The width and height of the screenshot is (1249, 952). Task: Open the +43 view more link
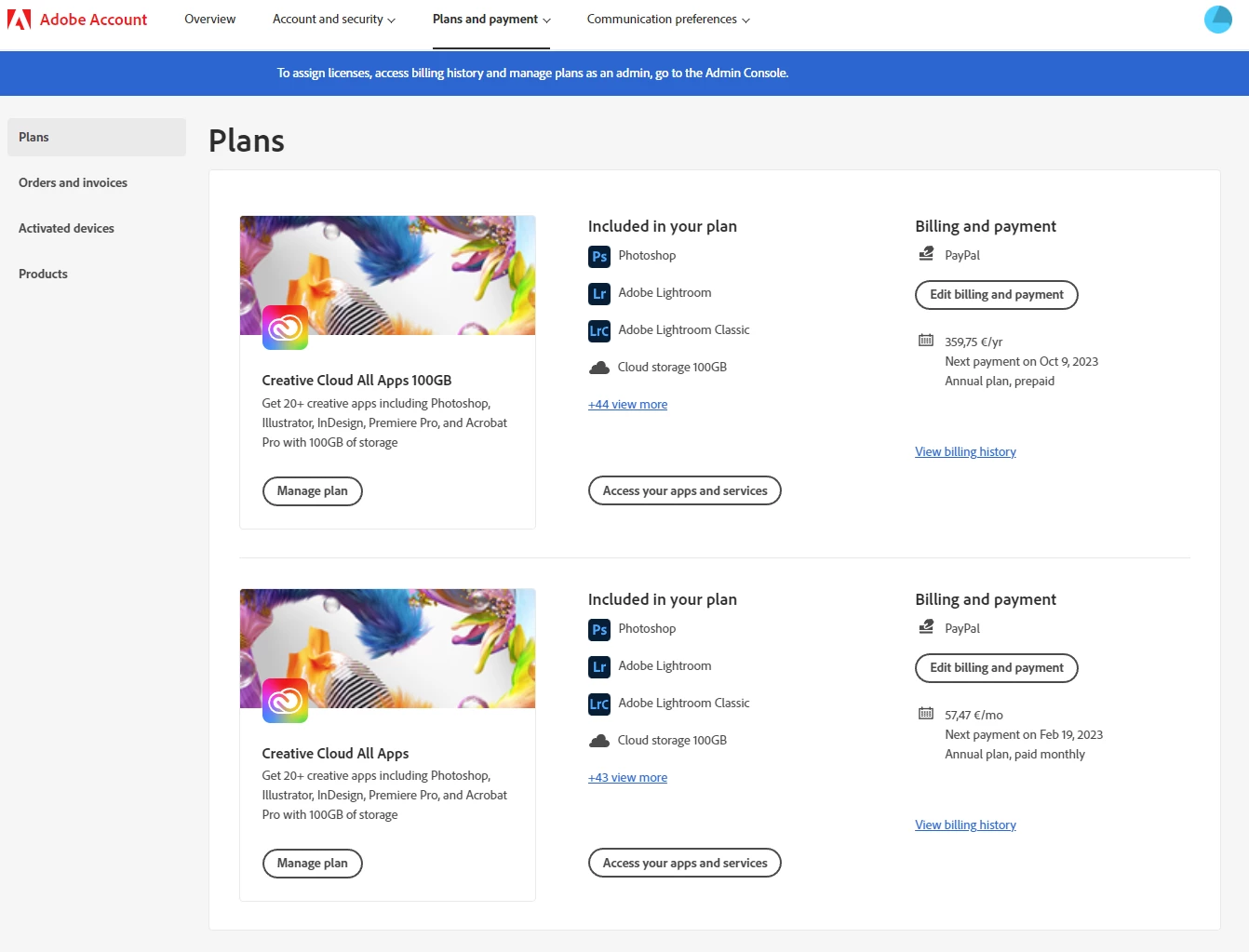pyautogui.click(x=627, y=778)
